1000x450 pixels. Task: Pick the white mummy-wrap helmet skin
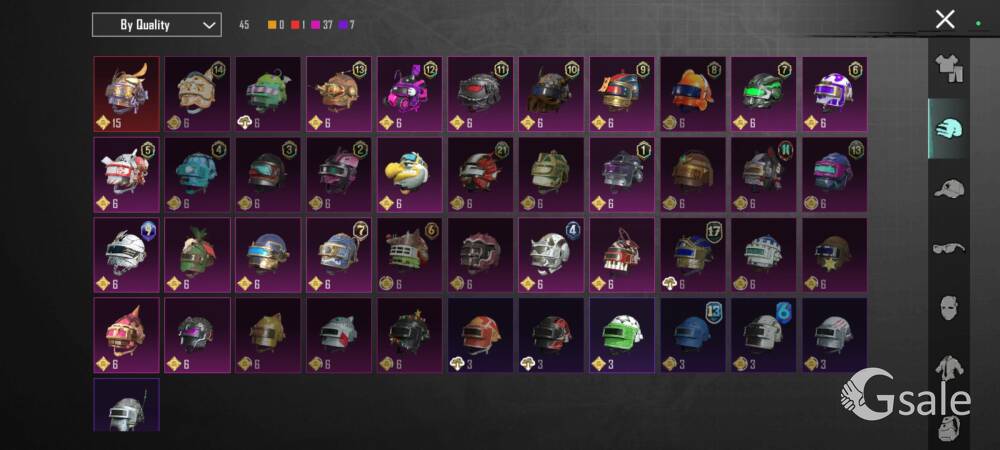click(126, 255)
